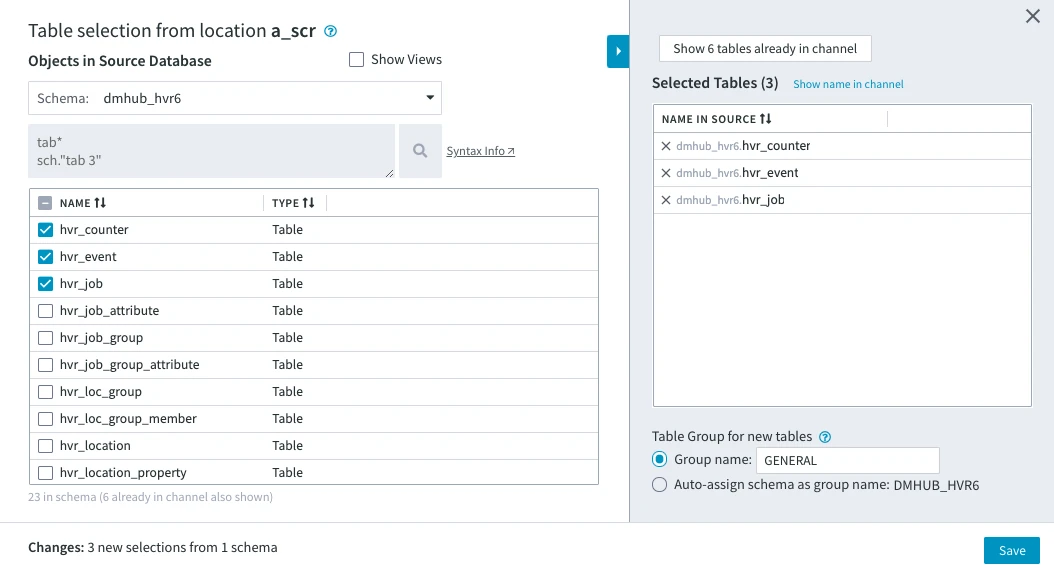Toggle the select-all checkbox in table header

pyautogui.click(x=44, y=203)
